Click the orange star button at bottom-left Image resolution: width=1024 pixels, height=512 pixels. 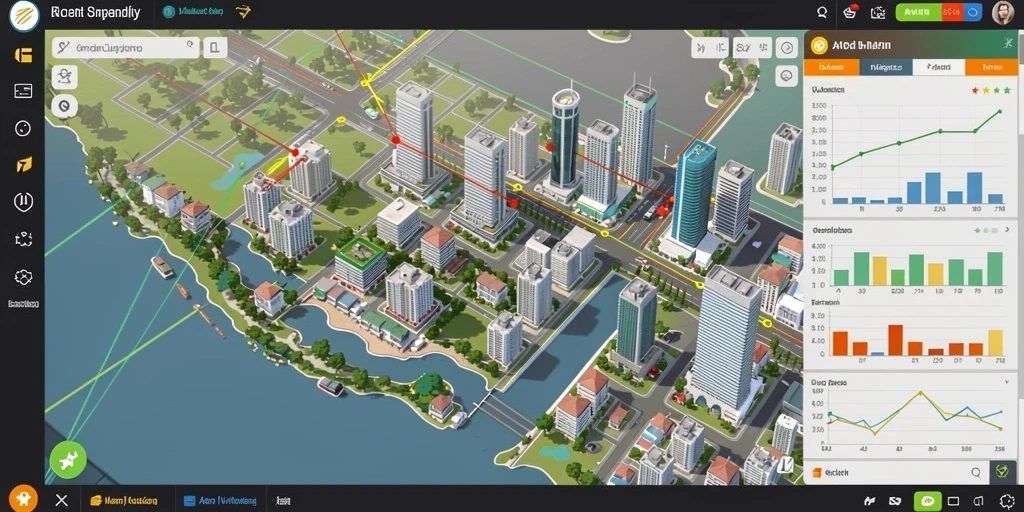[x=24, y=500]
